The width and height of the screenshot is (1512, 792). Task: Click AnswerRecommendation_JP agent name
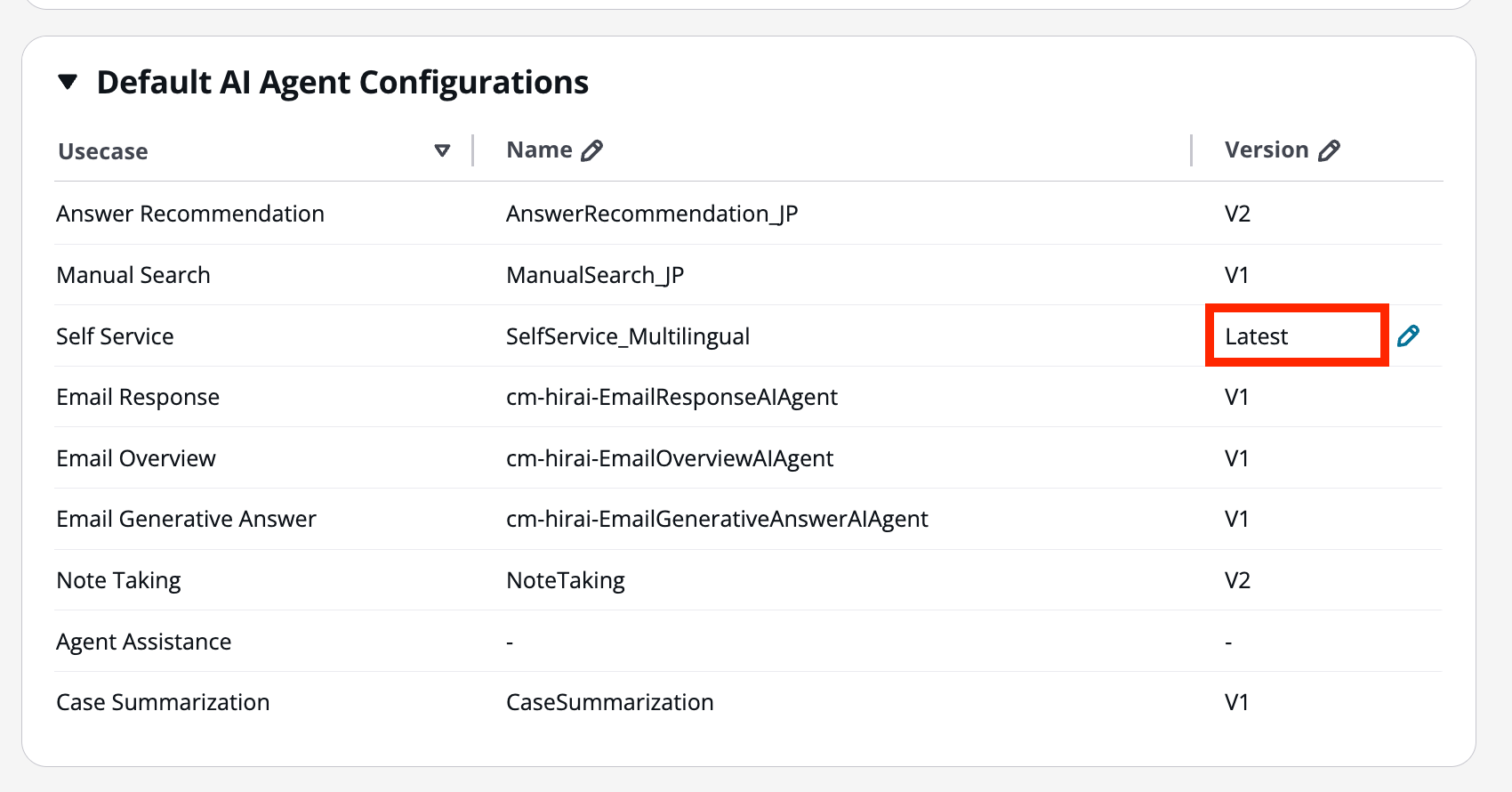coord(652,214)
